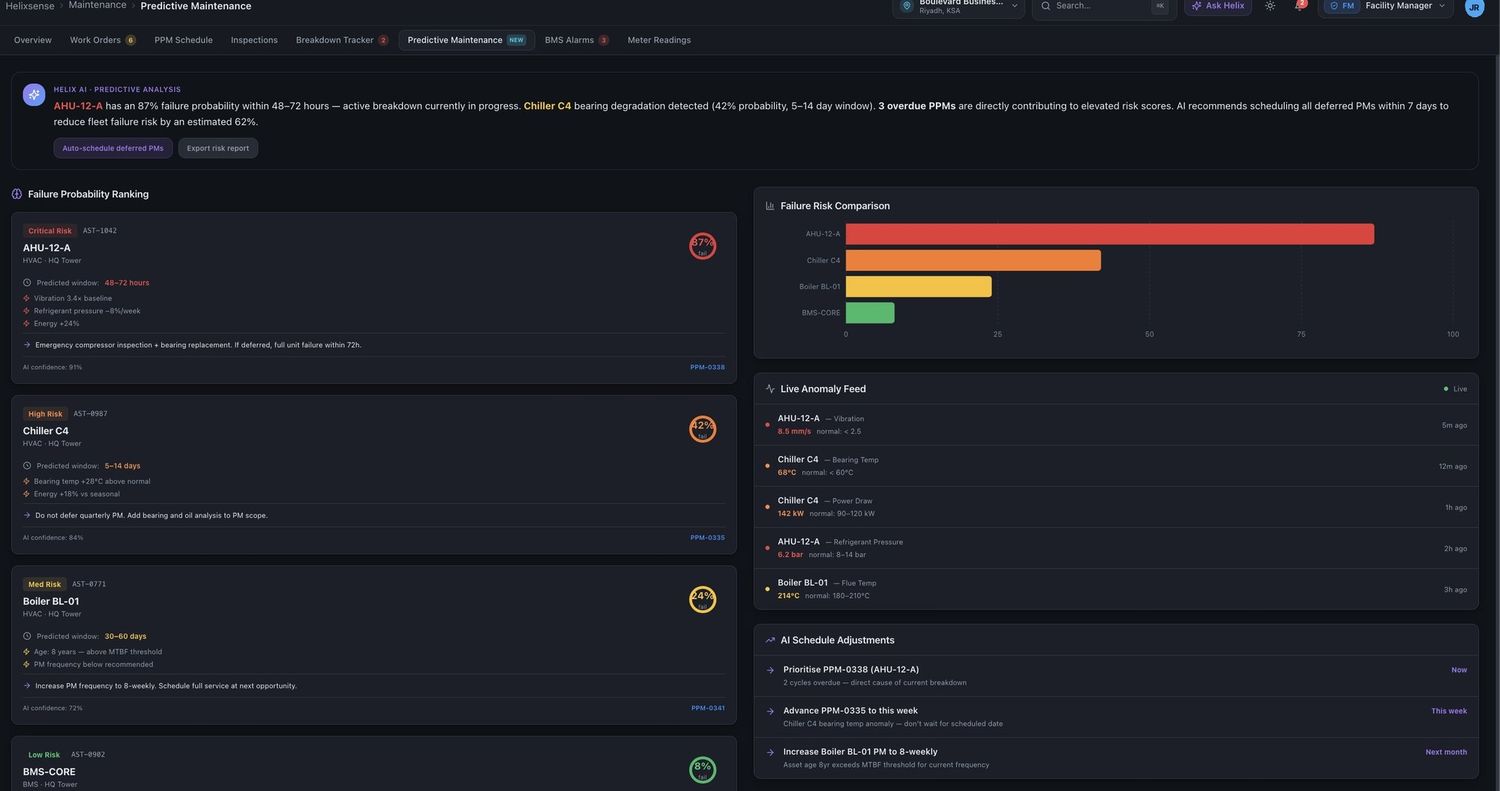Select the BMS Alarms tab
Viewport: 1500px width, 791px height.
coord(576,40)
